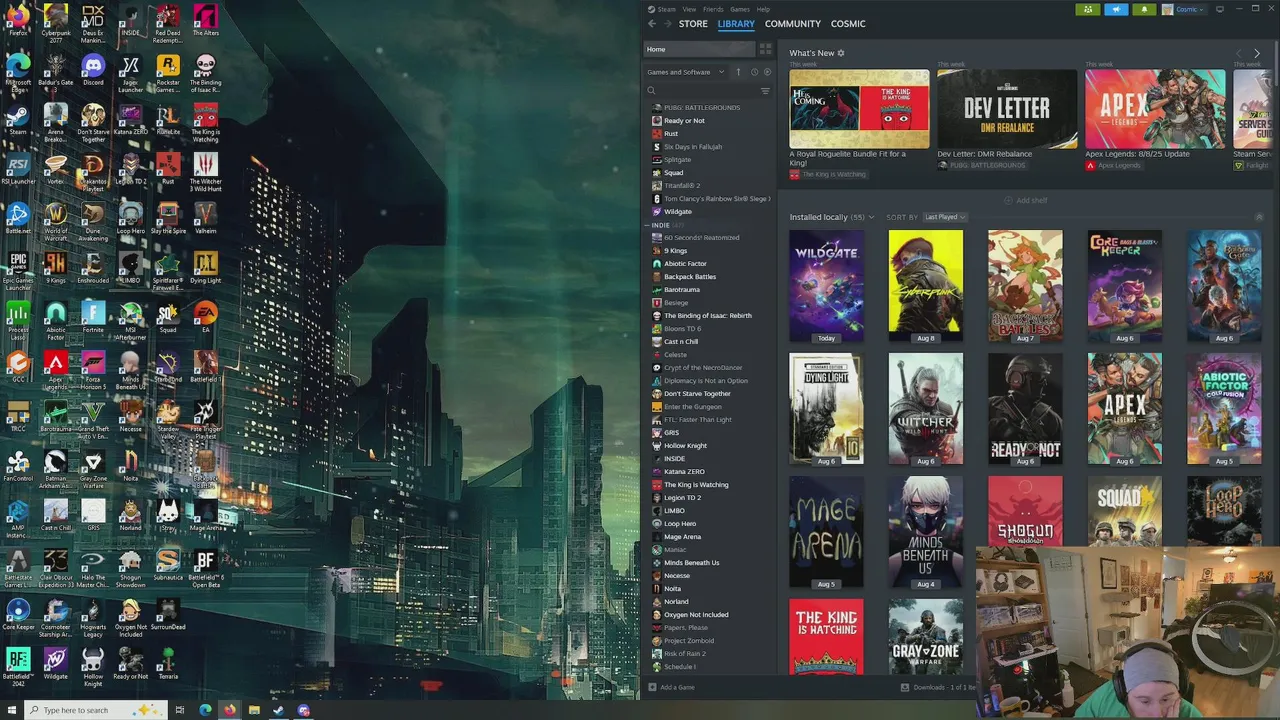Go back with Steam back arrow
The height and width of the screenshot is (720, 1280).
click(x=652, y=23)
